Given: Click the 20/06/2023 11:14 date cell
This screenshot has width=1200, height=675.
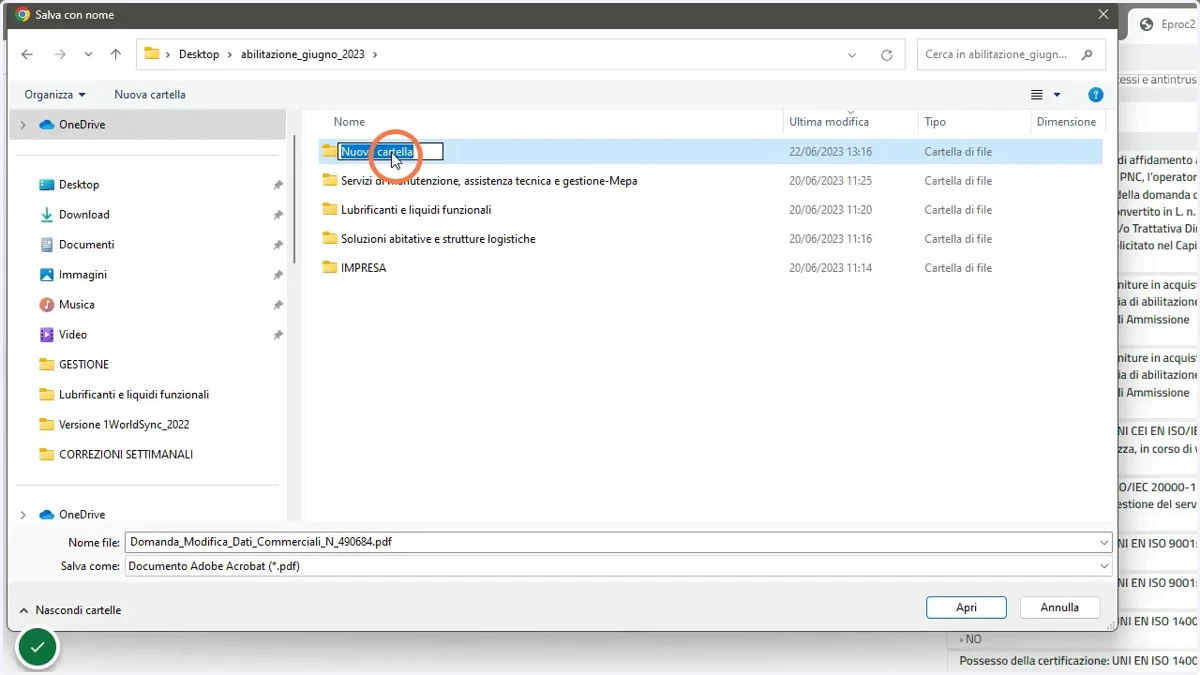Looking at the screenshot, I should (830, 268).
